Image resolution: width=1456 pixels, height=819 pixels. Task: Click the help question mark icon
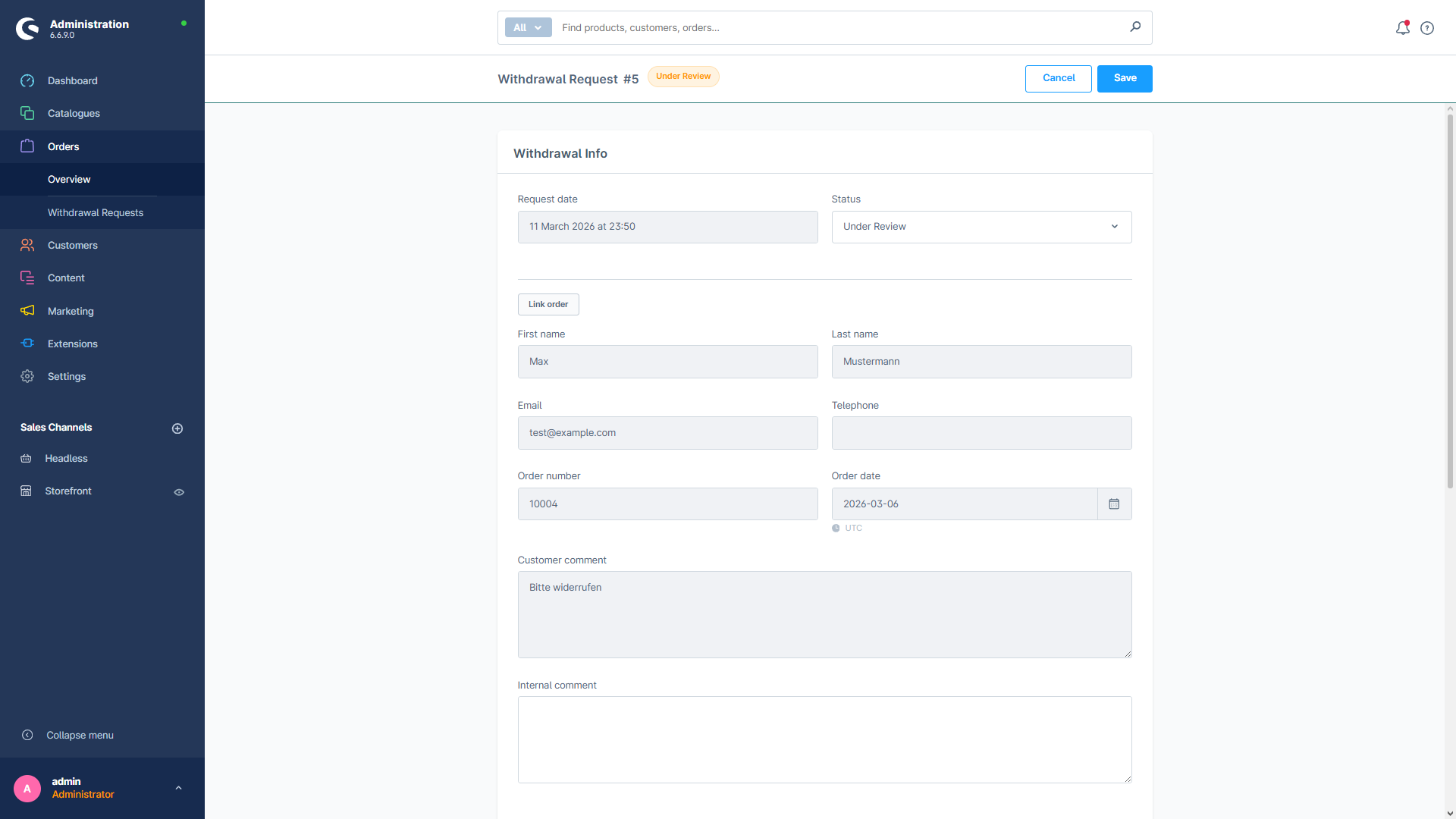click(x=1427, y=28)
